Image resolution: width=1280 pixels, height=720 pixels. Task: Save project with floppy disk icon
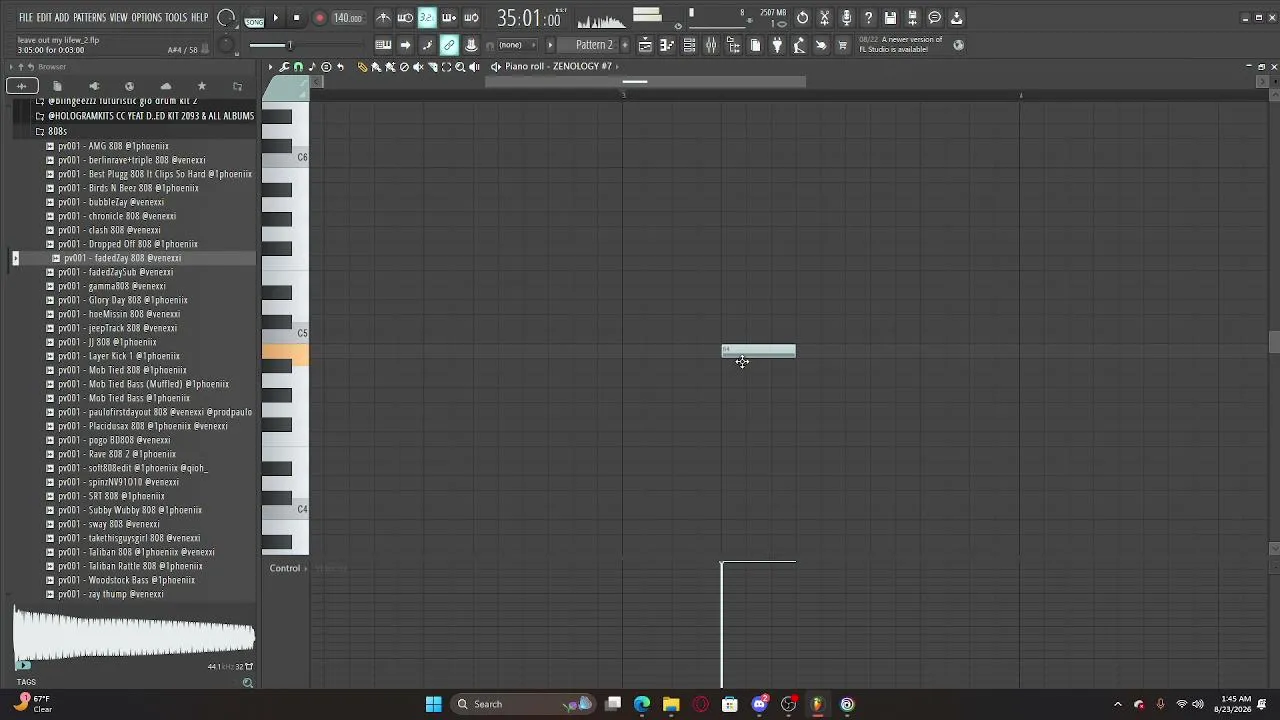[891, 18]
